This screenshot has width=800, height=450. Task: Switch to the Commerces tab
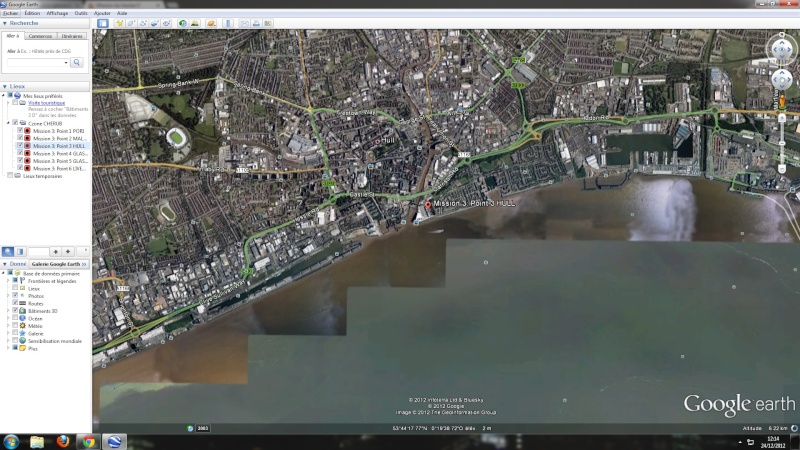pyautogui.click(x=40, y=36)
